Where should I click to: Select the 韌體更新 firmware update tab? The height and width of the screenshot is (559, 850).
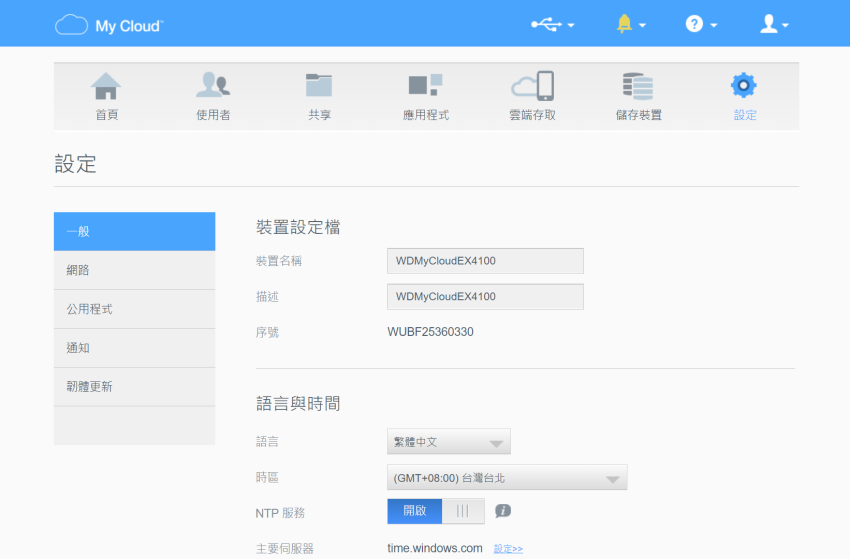(134, 387)
